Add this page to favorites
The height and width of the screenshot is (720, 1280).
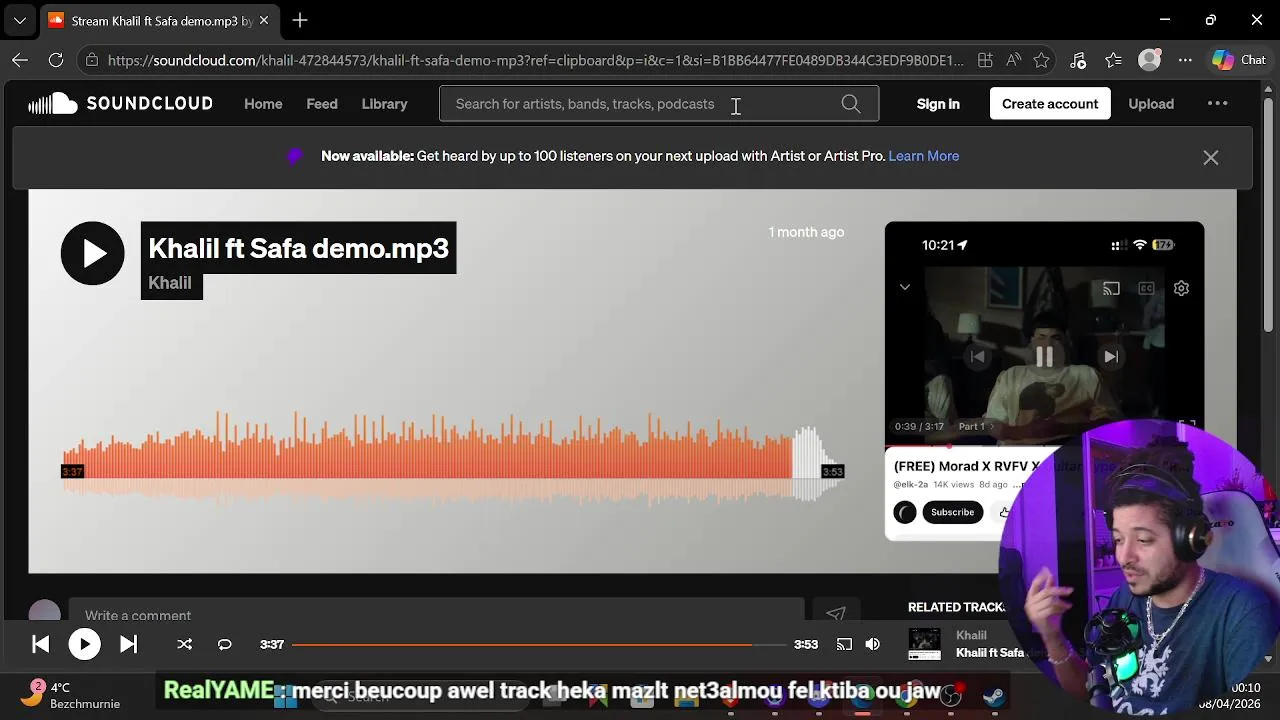pyautogui.click(x=1042, y=60)
